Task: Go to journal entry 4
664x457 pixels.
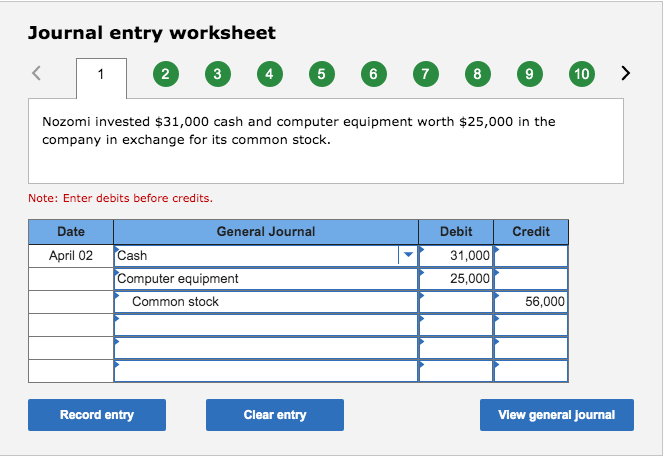Action: point(270,74)
